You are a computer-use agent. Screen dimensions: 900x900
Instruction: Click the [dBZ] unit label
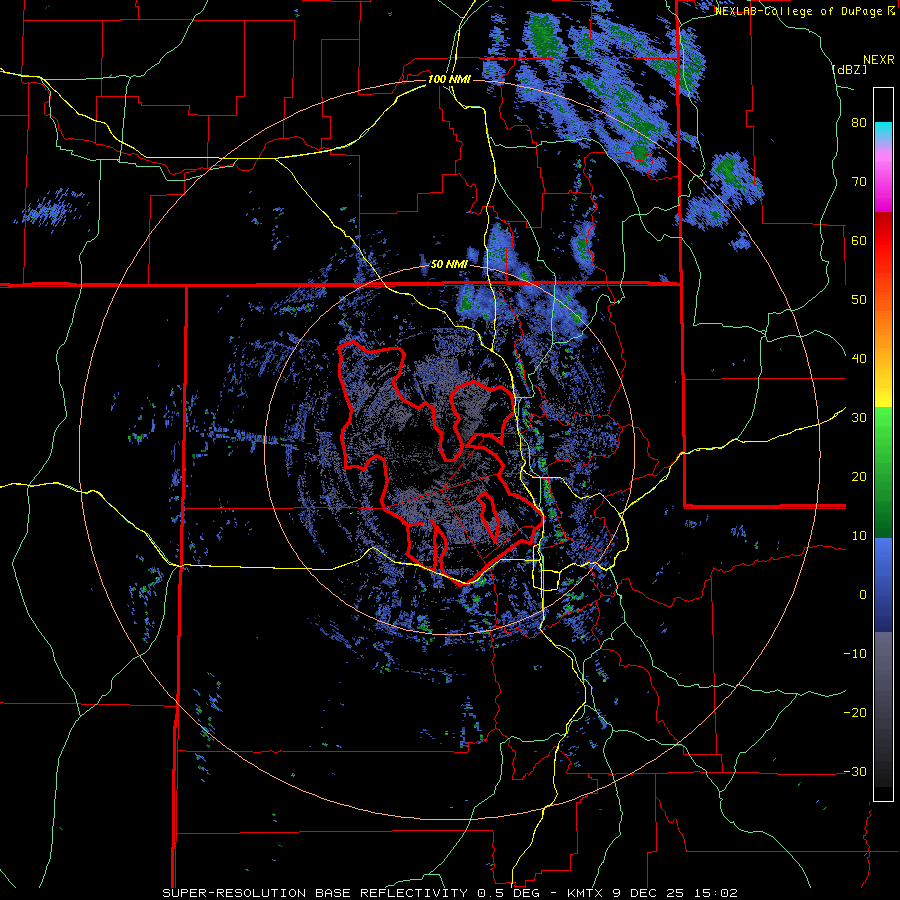(848, 69)
